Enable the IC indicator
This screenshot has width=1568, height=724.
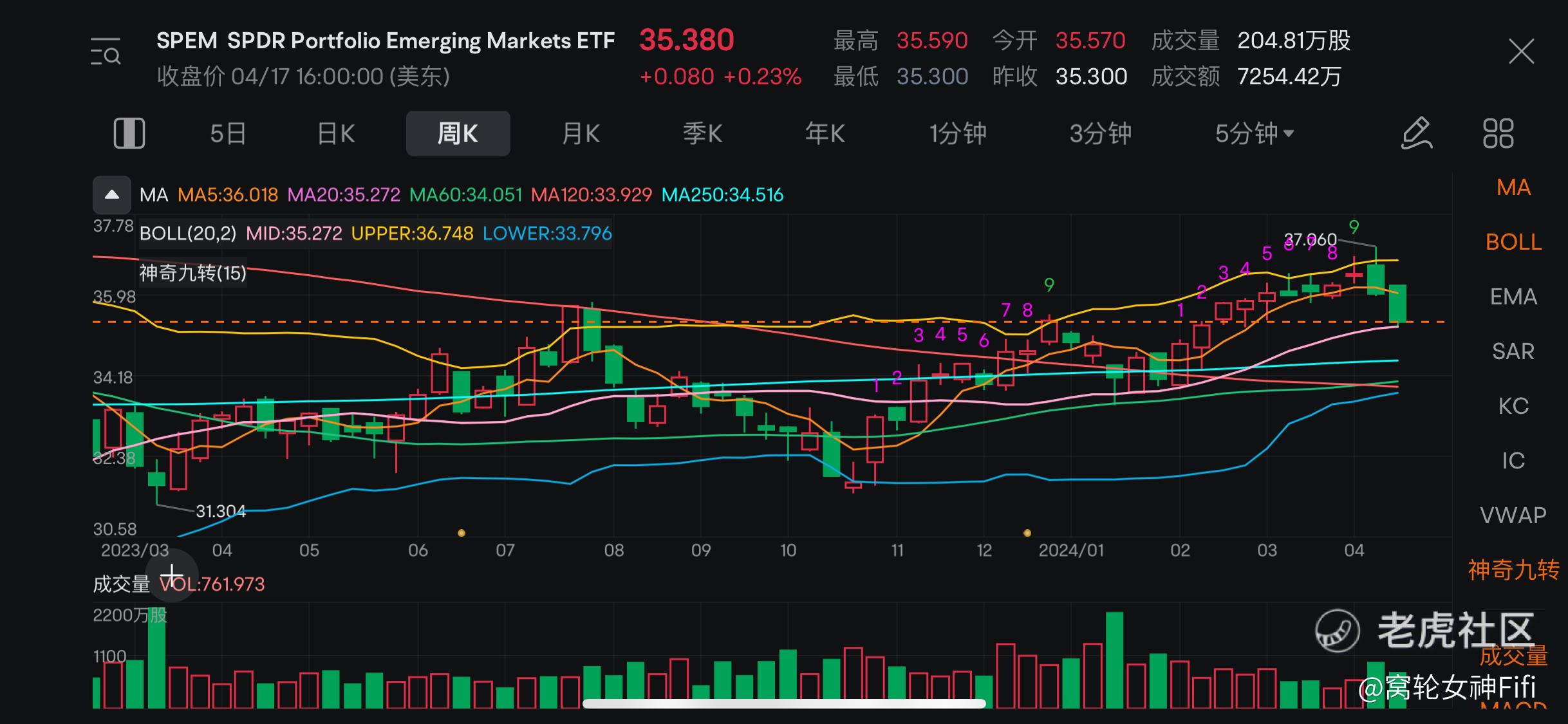[1513, 461]
